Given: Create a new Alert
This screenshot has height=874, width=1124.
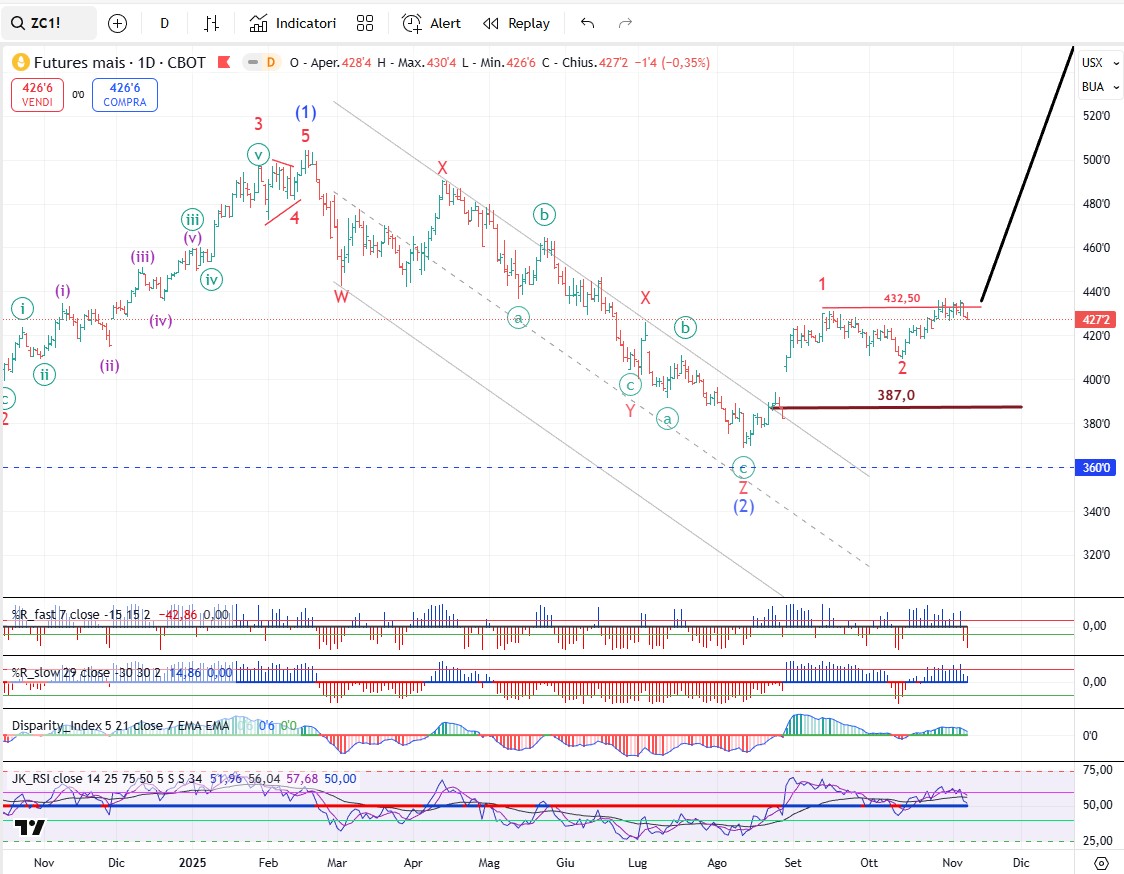Looking at the screenshot, I should [x=432, y=23].
